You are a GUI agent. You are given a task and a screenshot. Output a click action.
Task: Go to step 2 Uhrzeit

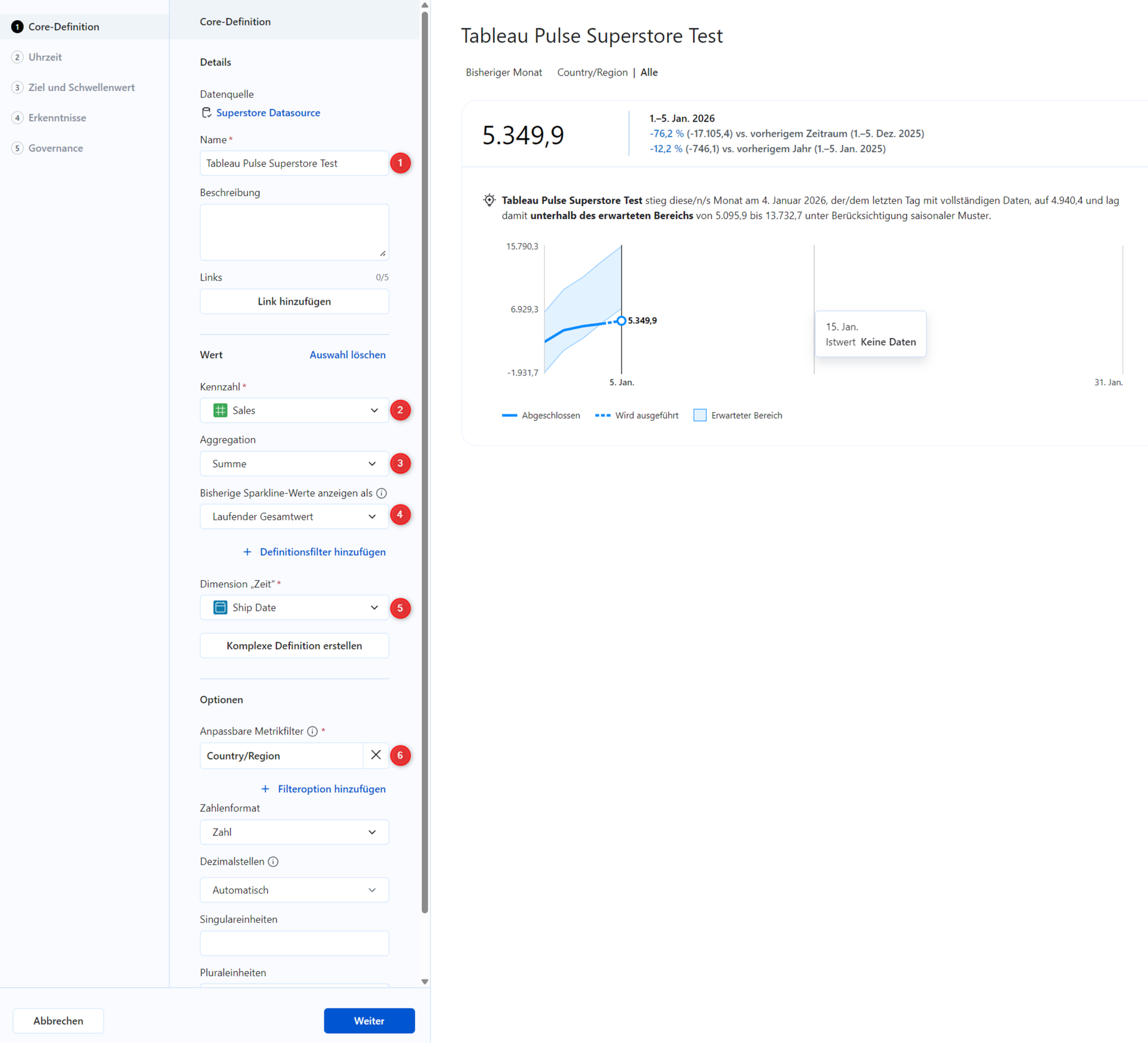pos(45,57)
